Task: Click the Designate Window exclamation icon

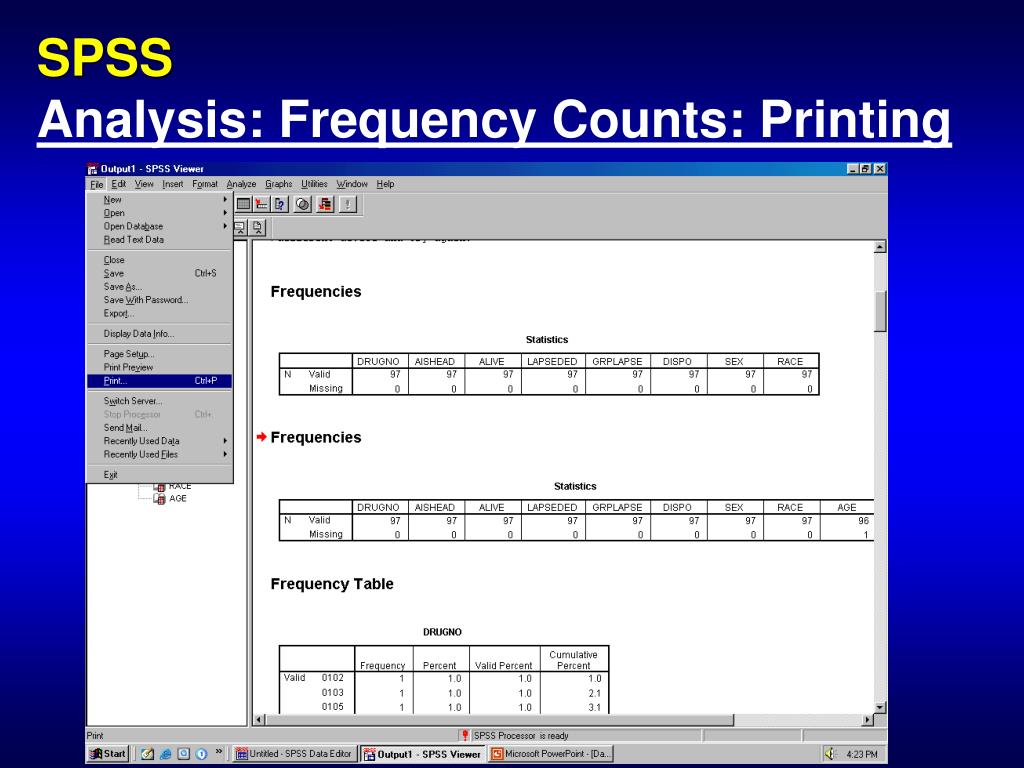Action: [348, 204]
